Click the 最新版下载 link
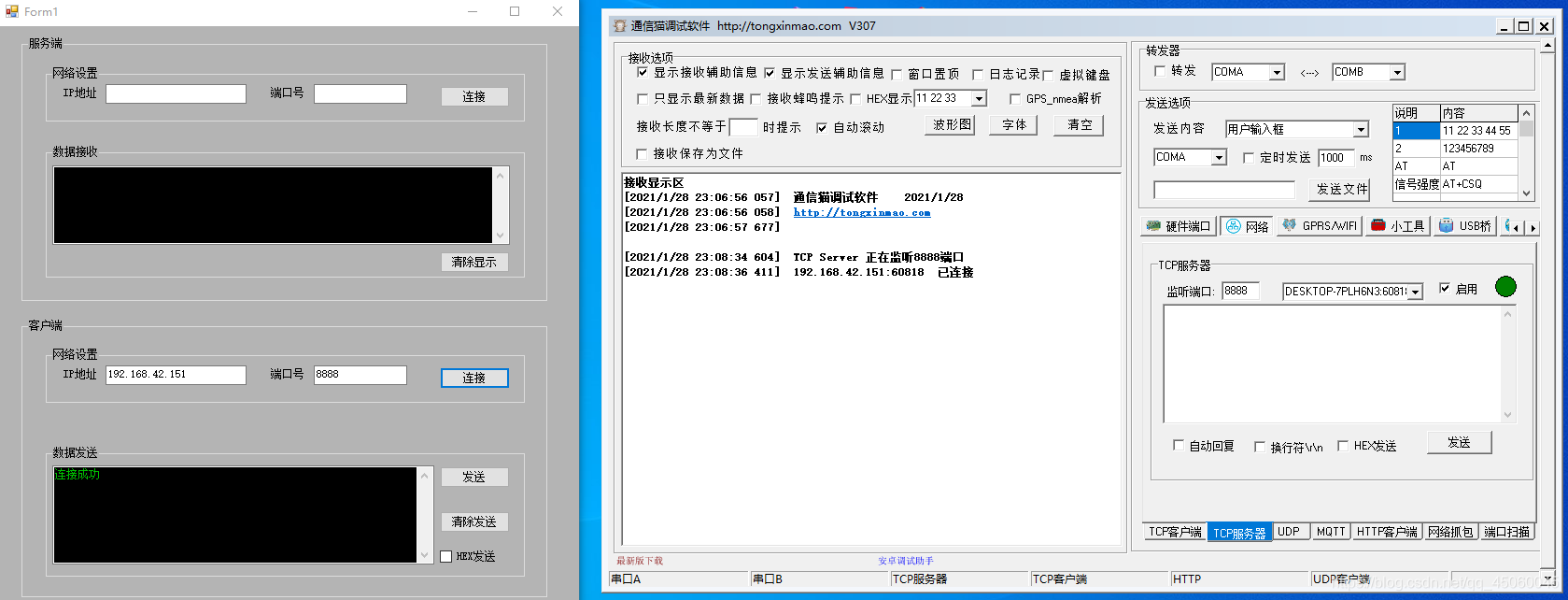This screenshot has height=600, width=1568. pos(640,561)
